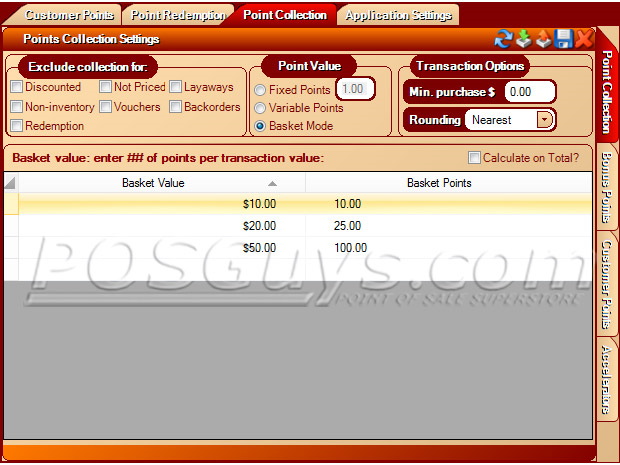Click row selector of the $10.00 row
The image size is (620, 465).
[x=11, y=204]
